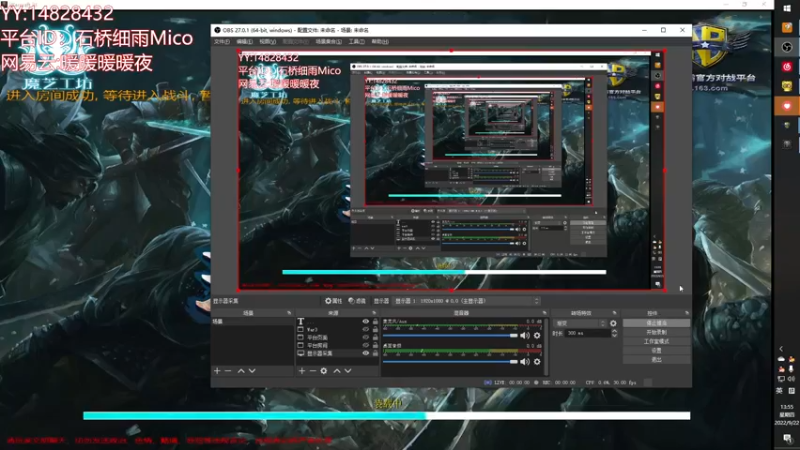Open source properties gear in sources toolbar
800x450 pixels.
(x=324, y=371)
